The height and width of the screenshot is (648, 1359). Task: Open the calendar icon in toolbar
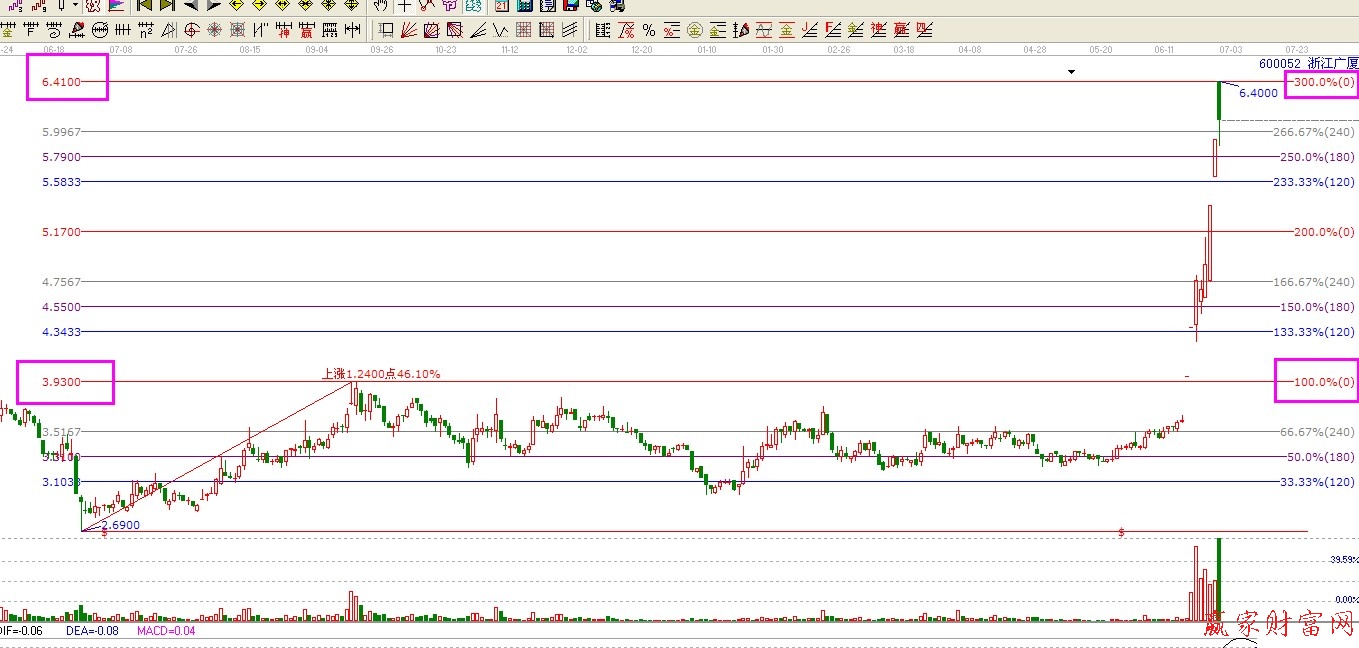tap(502, 6)
